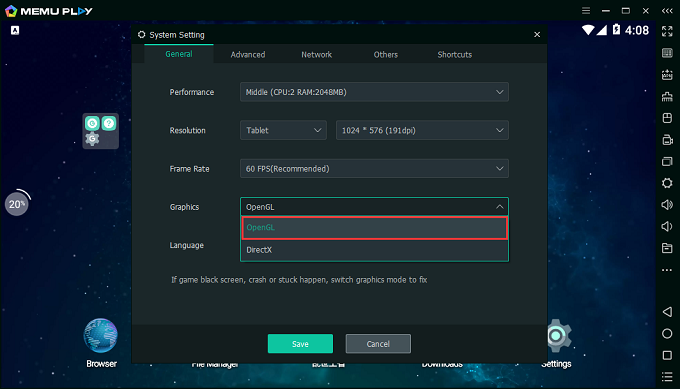
Task: Switch to the Shortcuts tab
Action: point(454,55)
